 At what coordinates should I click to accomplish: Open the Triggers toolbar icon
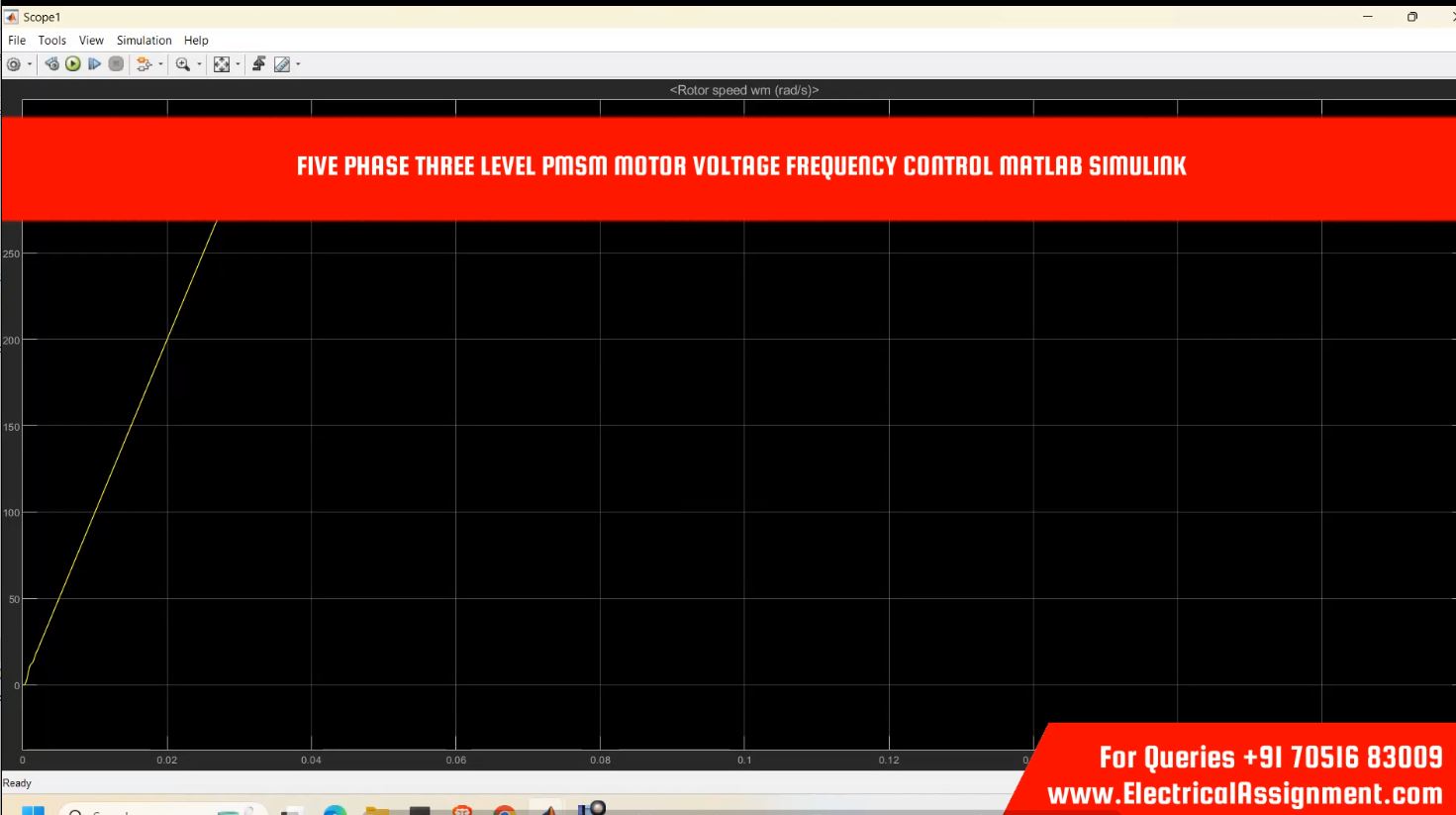point(259,64)
